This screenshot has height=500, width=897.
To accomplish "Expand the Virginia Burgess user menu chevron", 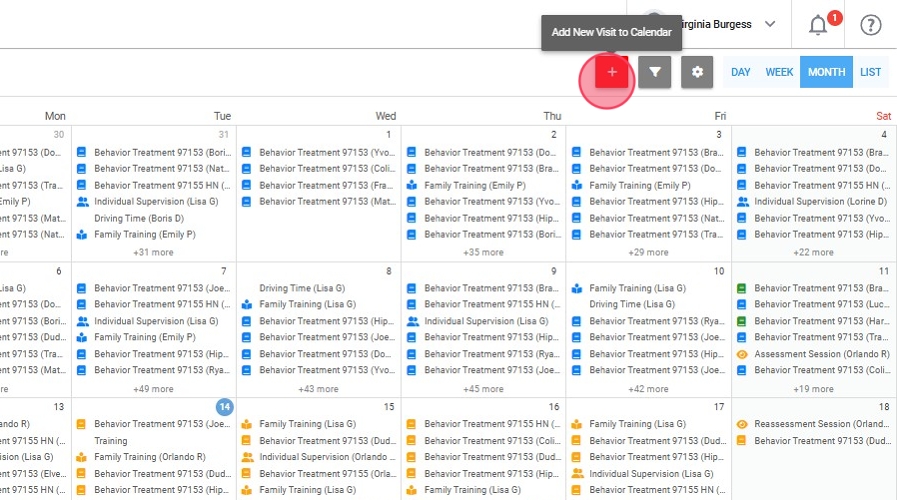I will 770,24.
